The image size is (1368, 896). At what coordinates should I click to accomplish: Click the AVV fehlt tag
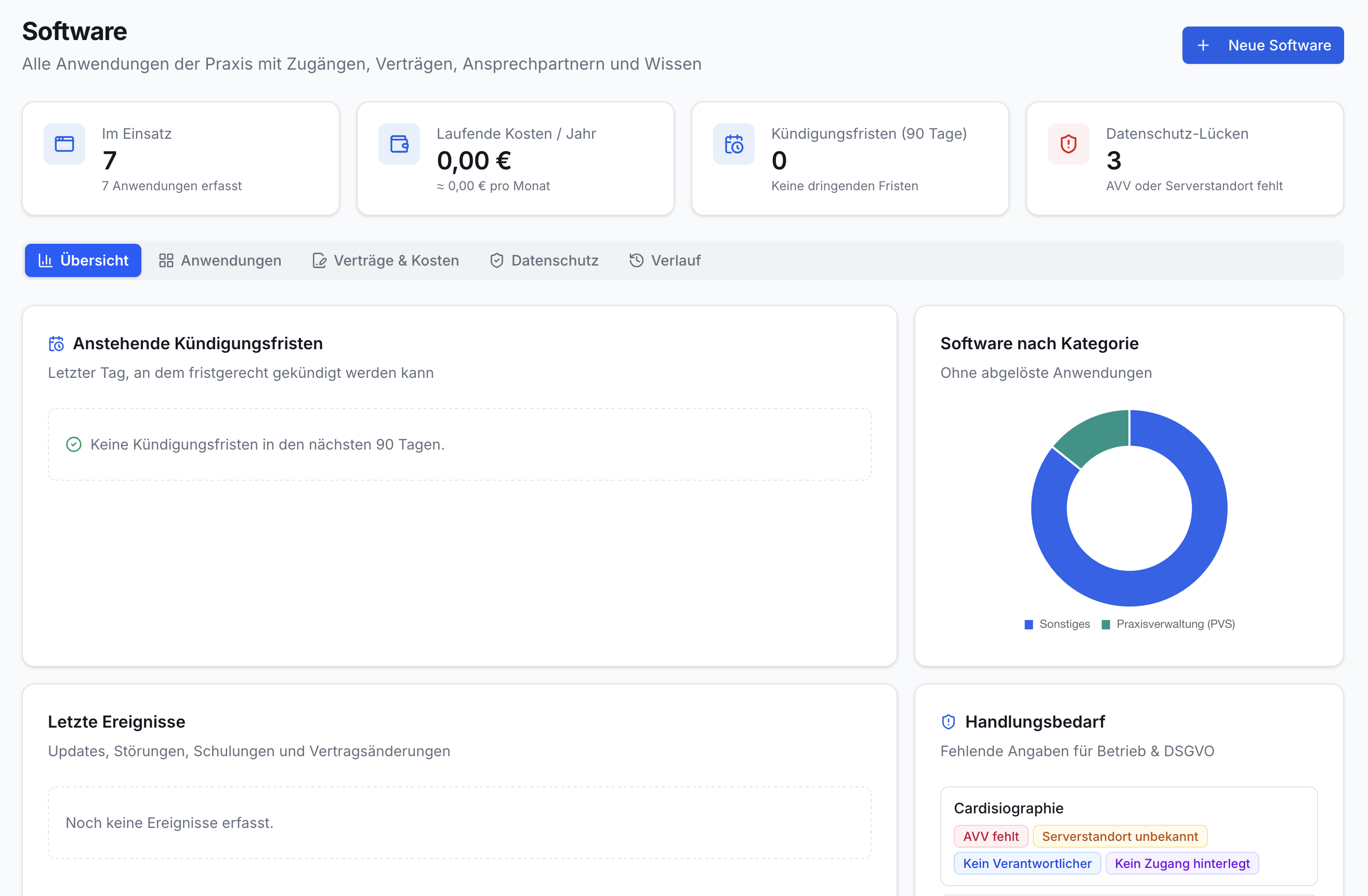pos(991,836)
